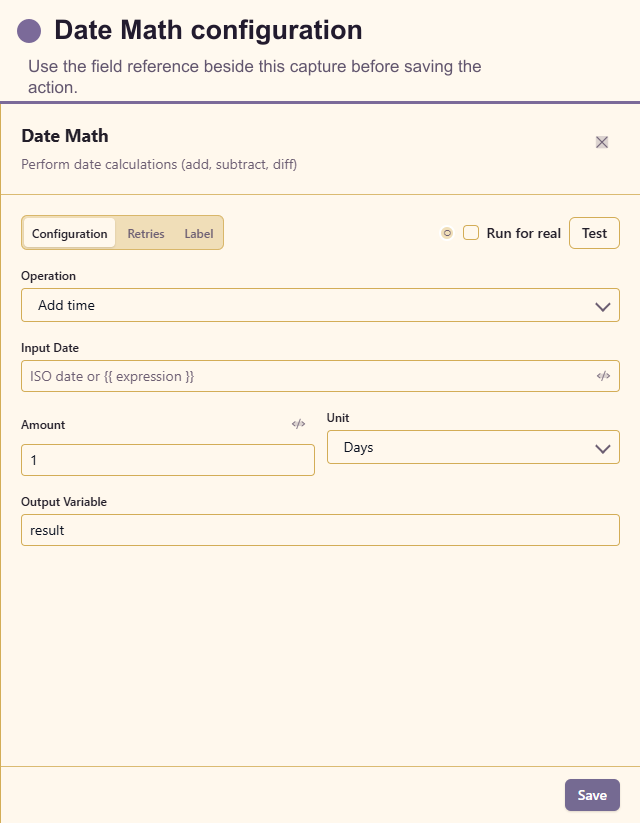The width and height of the screenshot is (640, 823).
Task: Close the Date Math panel
Action: (602, 142)
